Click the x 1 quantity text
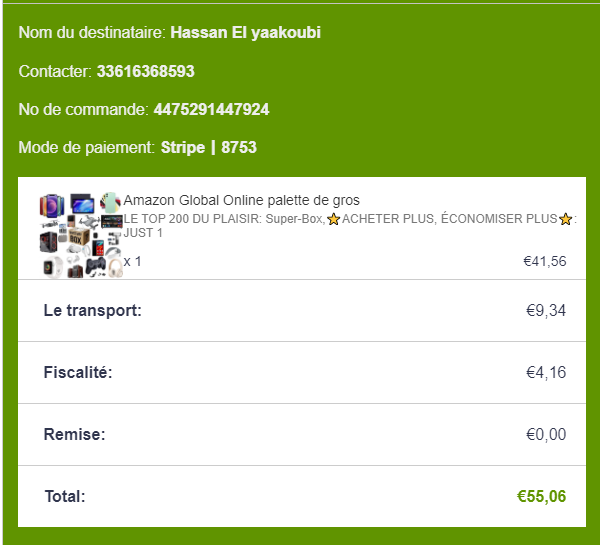This screenshot has height=545, width=600. click(x=133, y=261)
